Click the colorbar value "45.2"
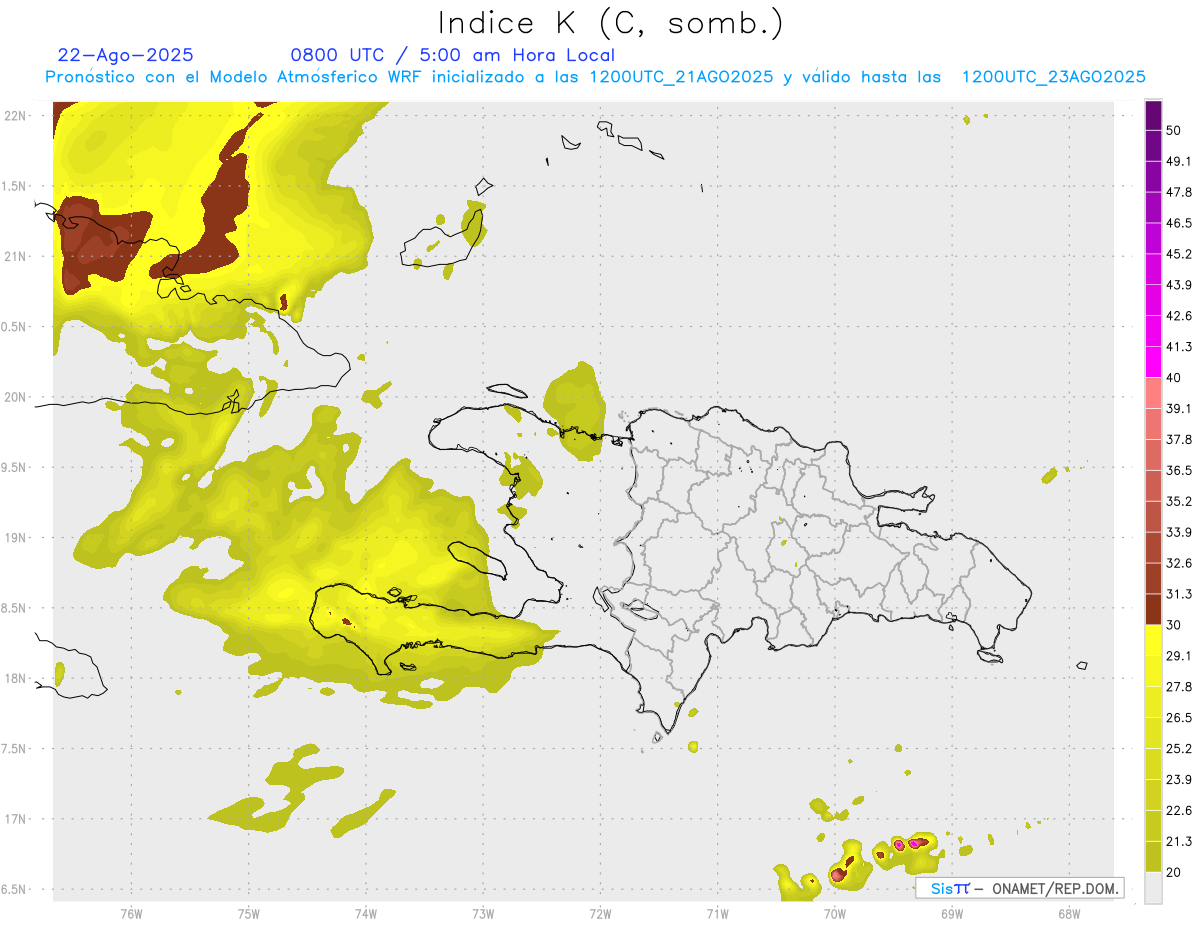Viewport: 1200px width, 927px height. coord(1179,254)
